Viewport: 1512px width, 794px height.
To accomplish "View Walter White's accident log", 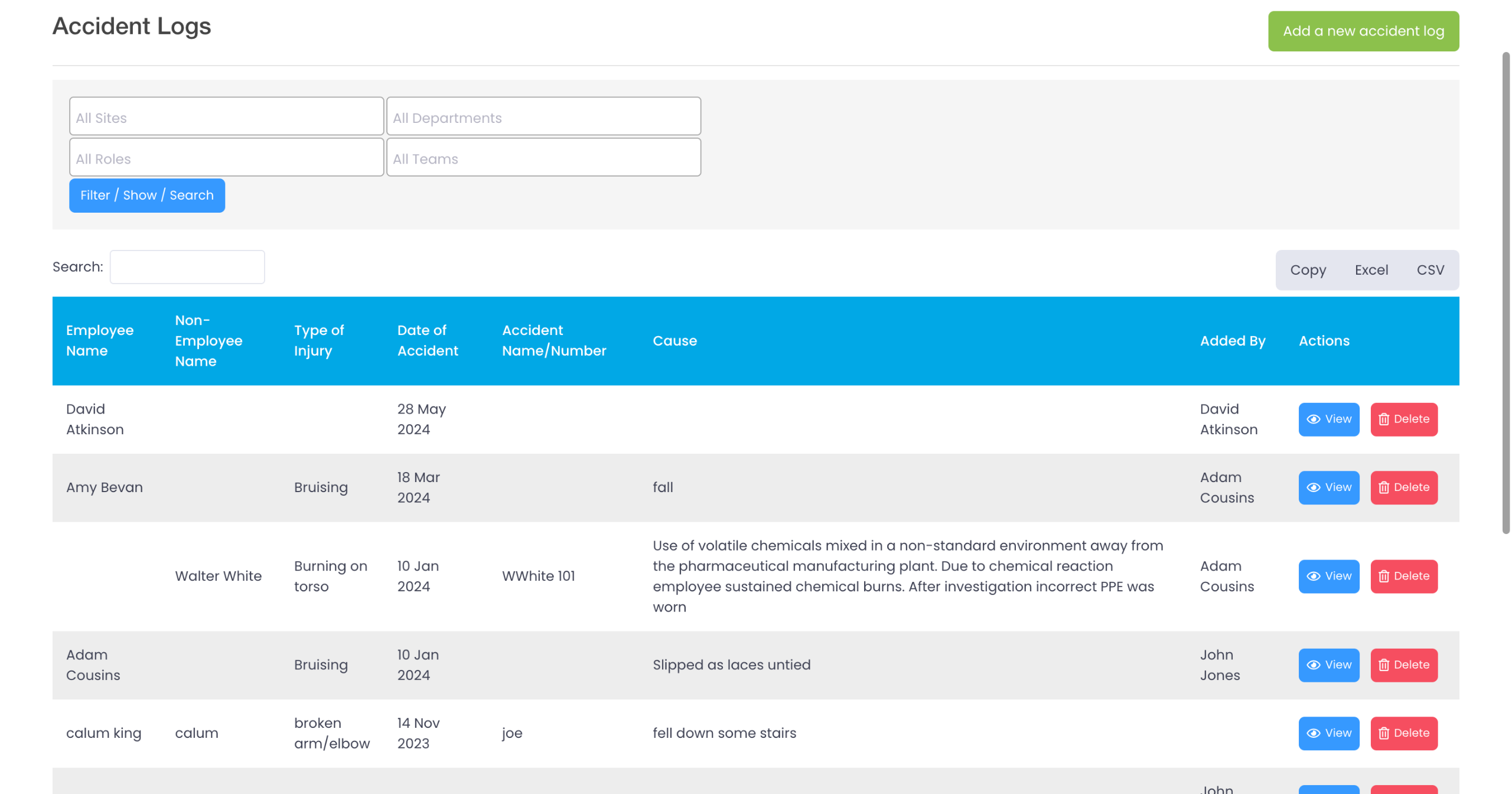I will tap(1328, 576).
